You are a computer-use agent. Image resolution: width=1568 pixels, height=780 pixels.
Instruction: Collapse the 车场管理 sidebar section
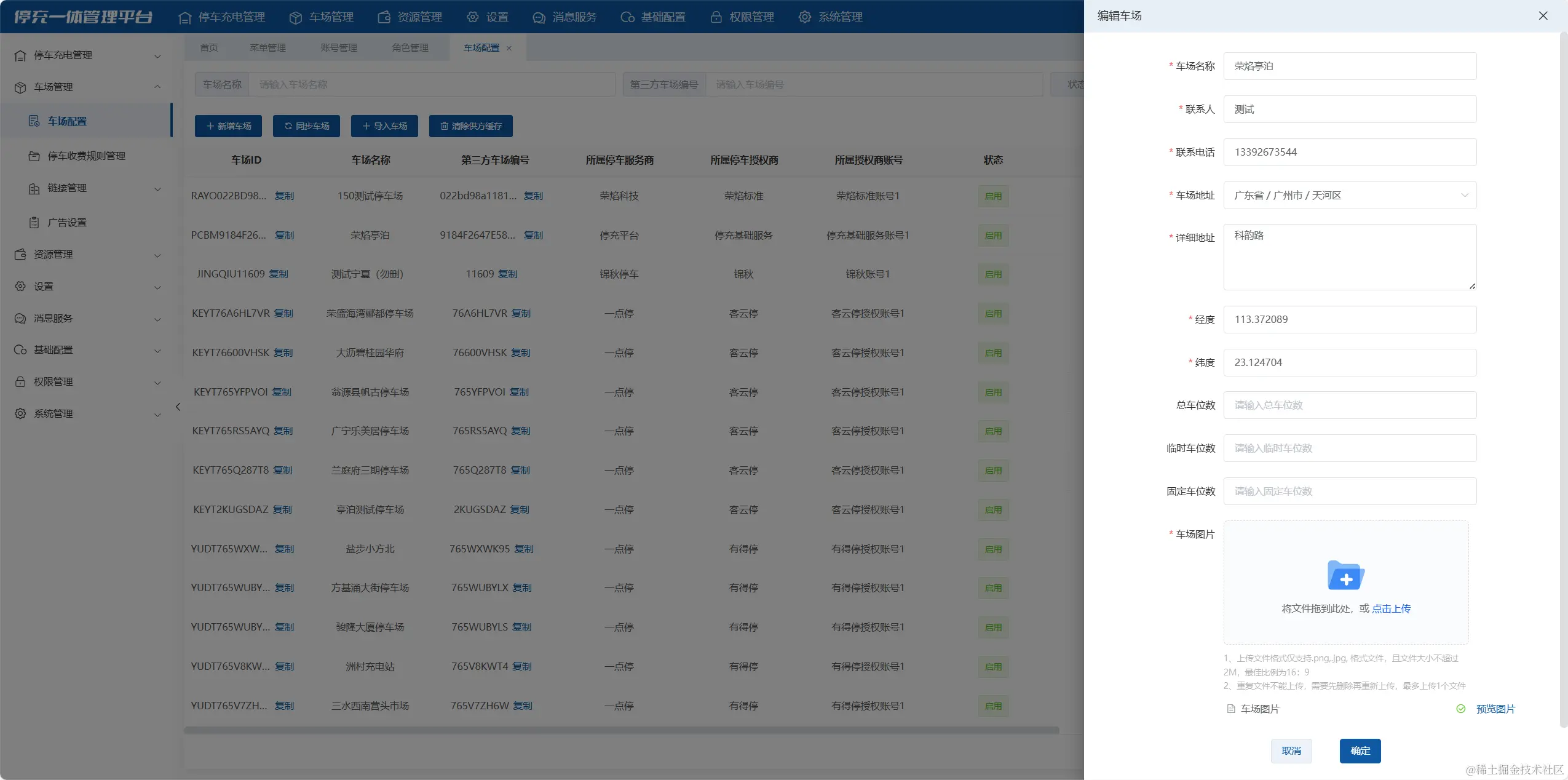coord(157,87)
